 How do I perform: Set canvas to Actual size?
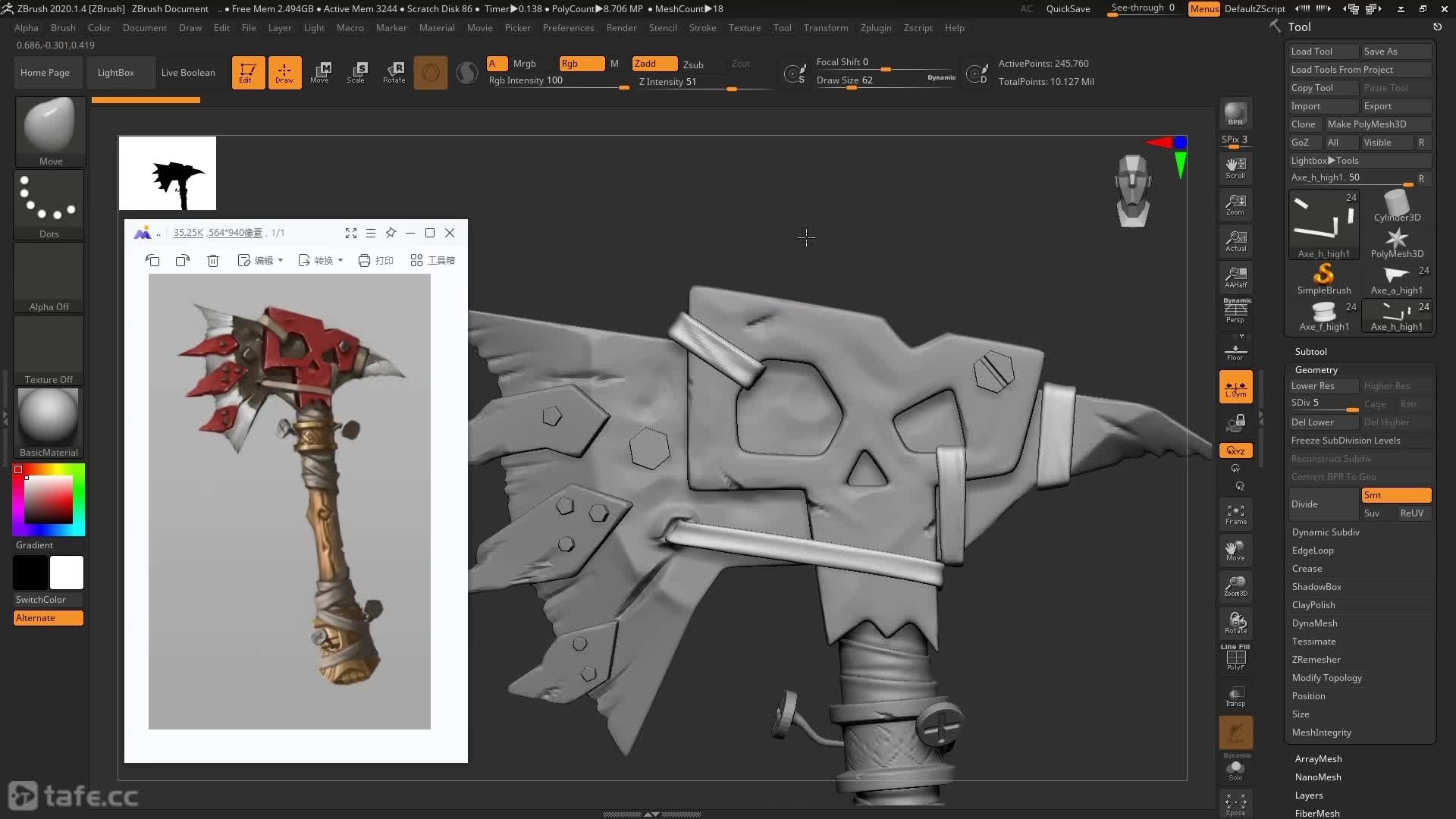point(1235,241)
